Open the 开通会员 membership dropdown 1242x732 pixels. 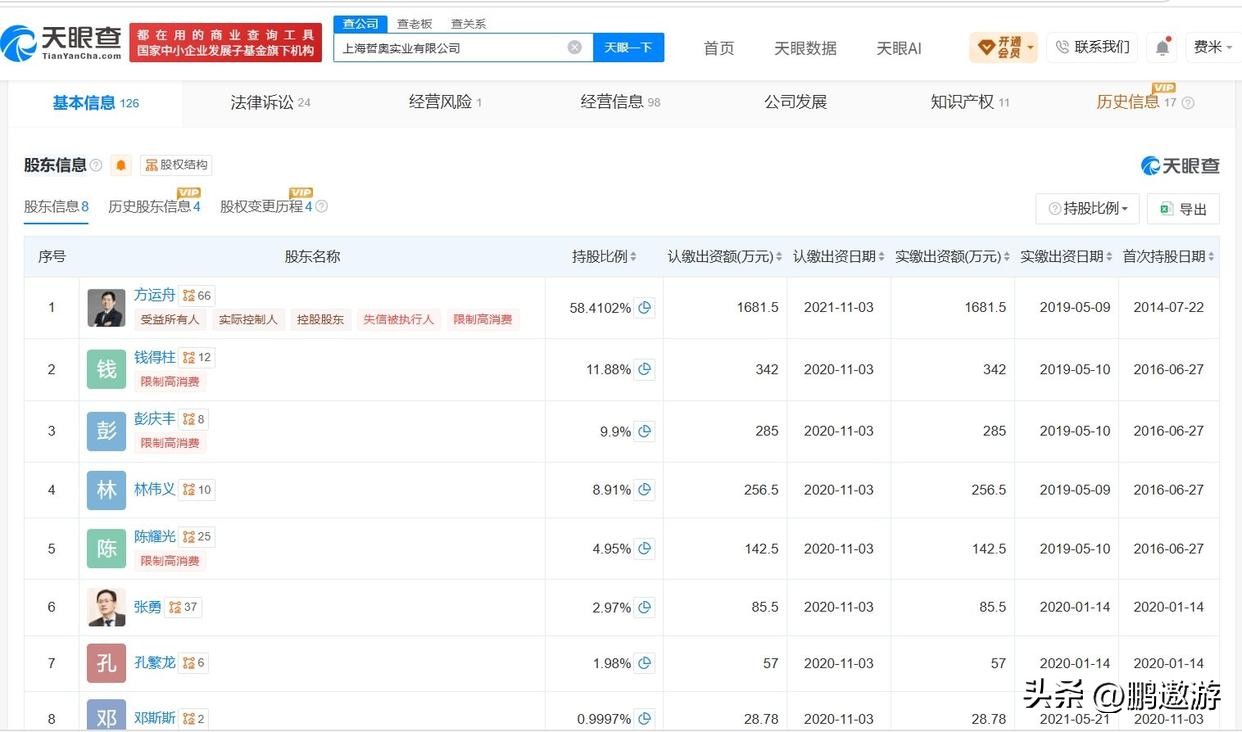1004,47
